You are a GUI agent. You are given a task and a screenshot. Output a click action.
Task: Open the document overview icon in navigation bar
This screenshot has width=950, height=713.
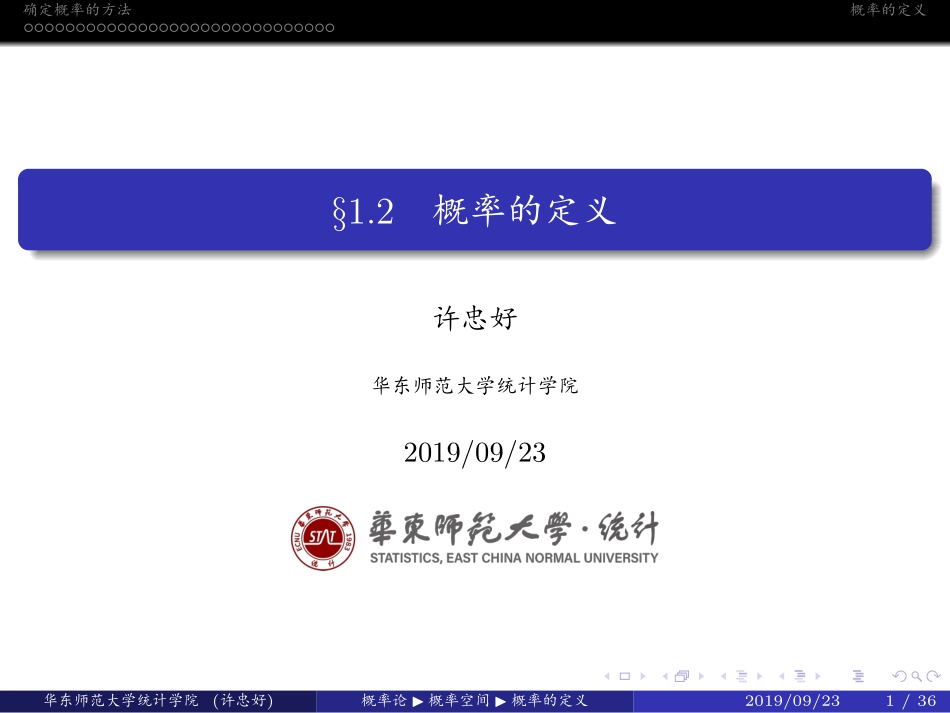(x=860, y=675)
